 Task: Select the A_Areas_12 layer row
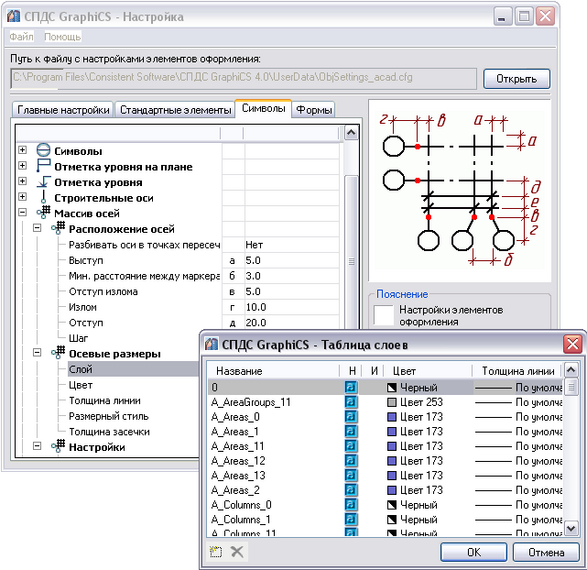coord(385,461)
